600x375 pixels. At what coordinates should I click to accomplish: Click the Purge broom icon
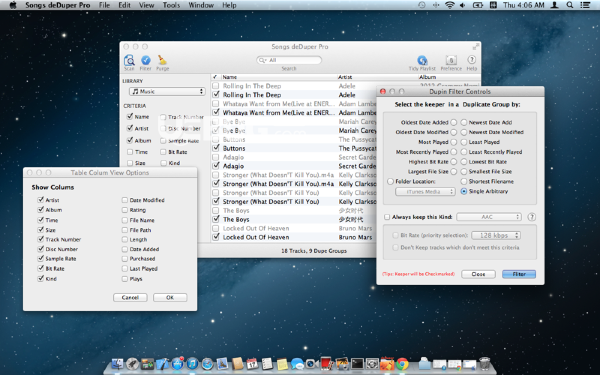tap(162, 60)
